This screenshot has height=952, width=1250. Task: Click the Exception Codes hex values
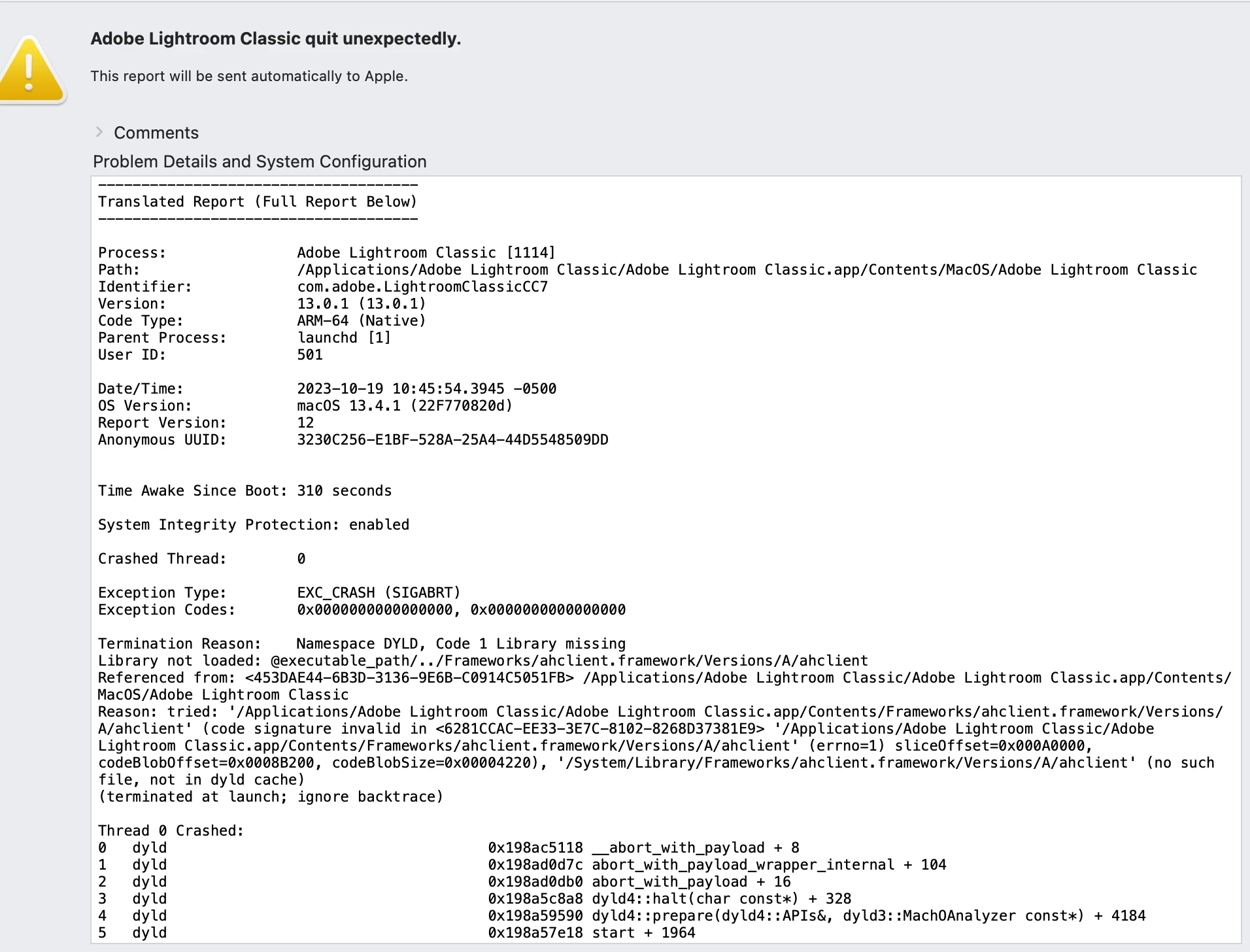462,609
